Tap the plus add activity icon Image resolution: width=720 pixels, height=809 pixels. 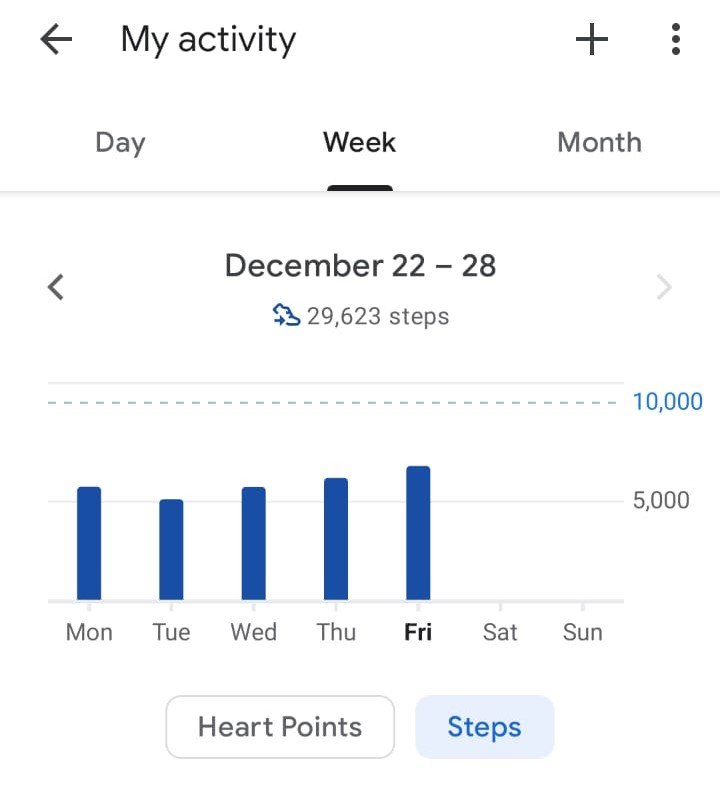592,40
